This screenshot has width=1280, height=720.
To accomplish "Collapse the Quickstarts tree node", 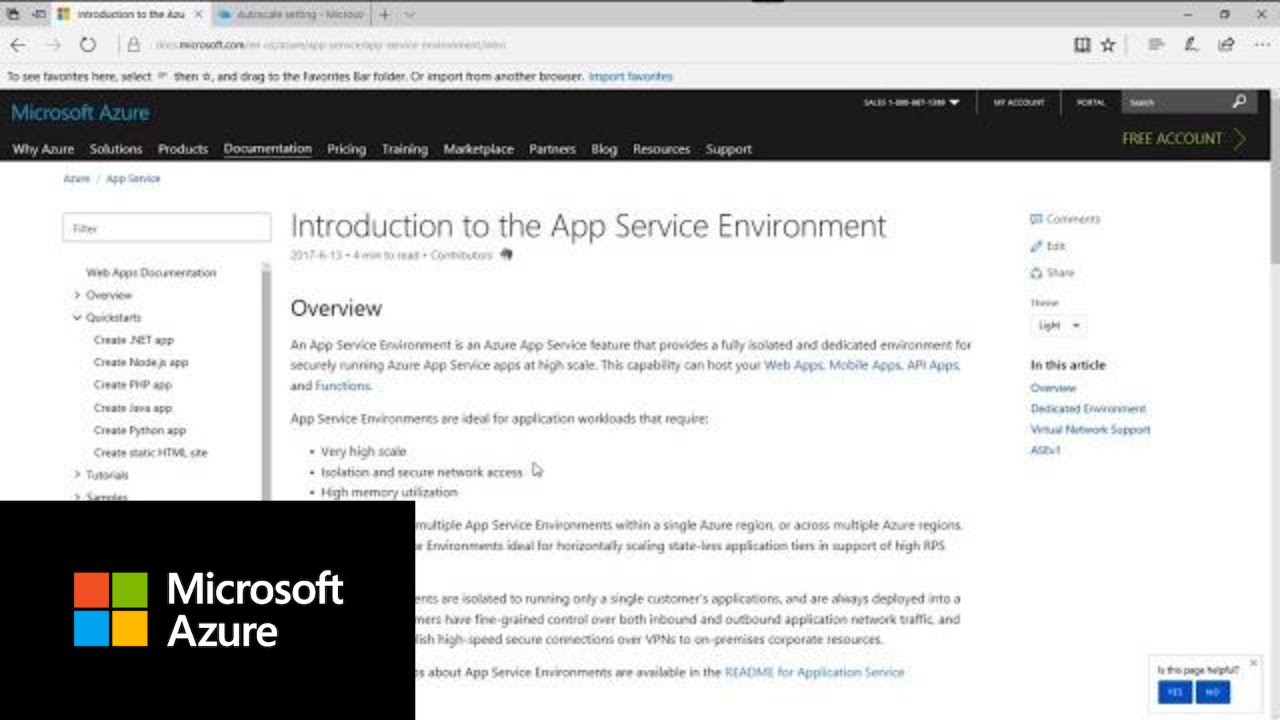I will (x=77, y=318).
